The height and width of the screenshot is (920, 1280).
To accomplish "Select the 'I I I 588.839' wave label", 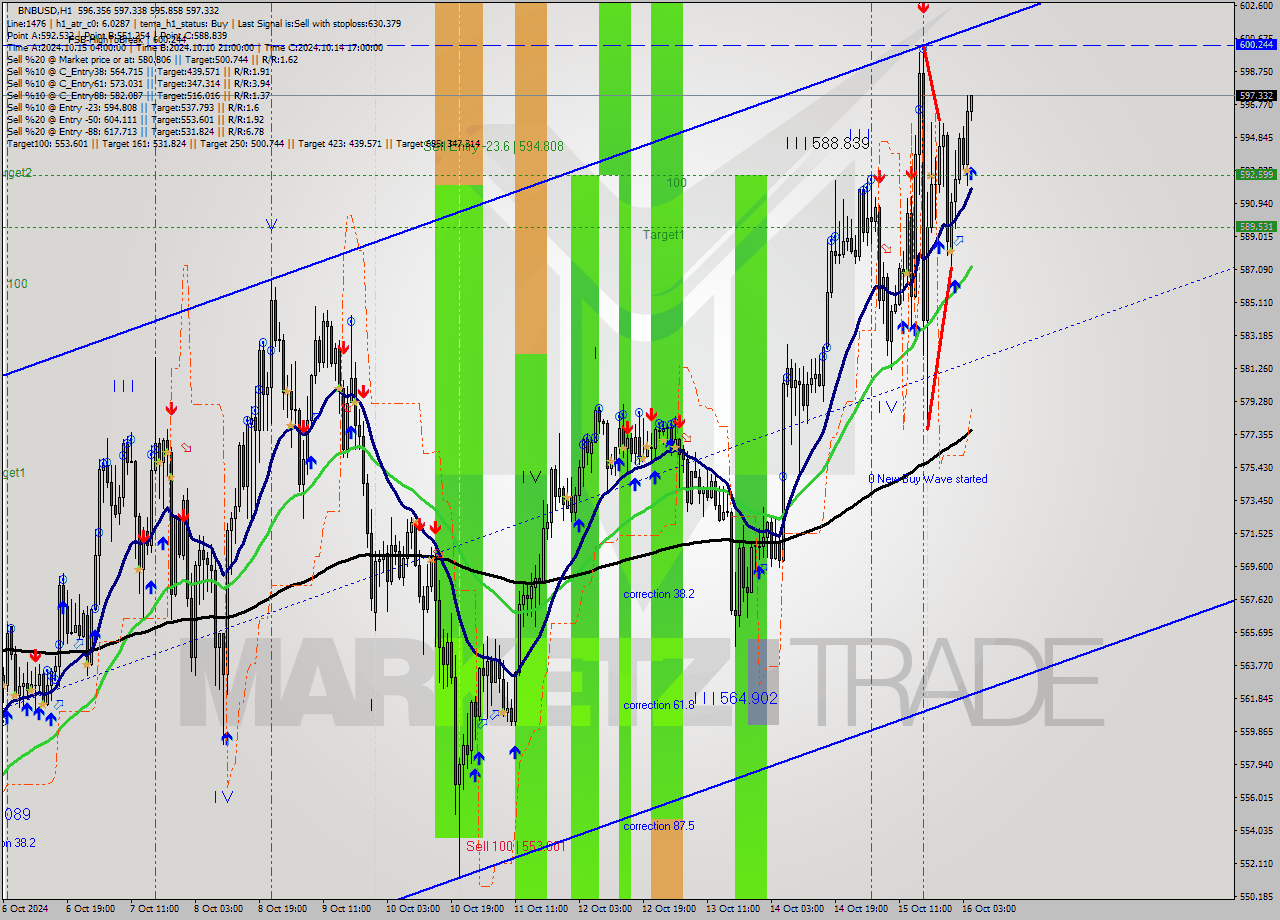I will (828, 144).
